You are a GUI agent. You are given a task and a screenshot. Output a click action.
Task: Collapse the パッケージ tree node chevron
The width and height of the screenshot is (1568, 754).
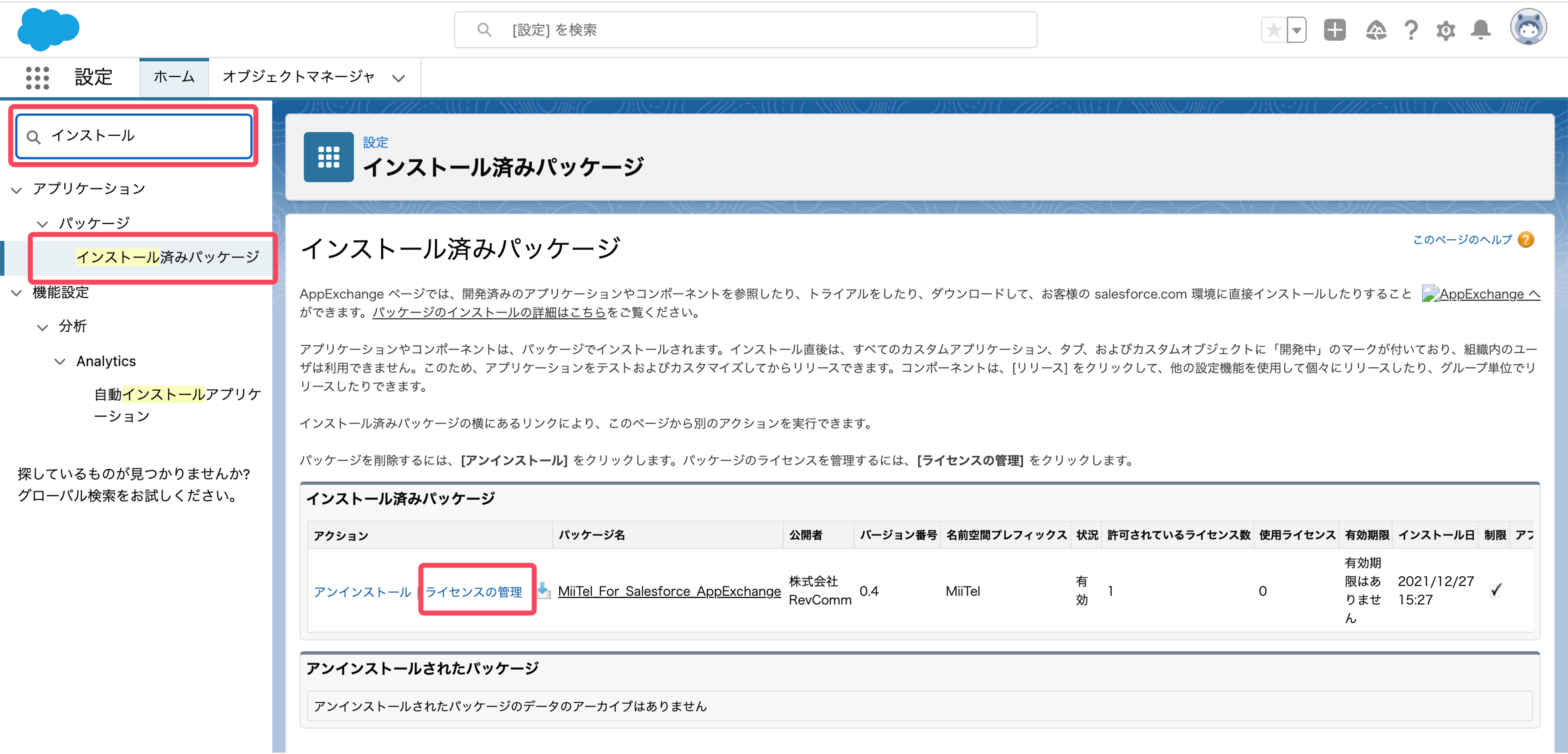tap(42, 224)
